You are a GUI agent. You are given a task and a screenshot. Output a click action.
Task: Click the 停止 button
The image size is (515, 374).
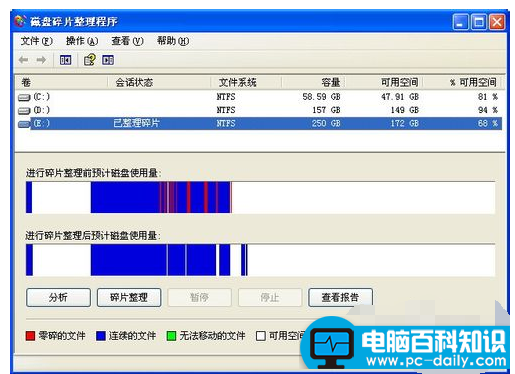pyautogui.click(x=270, y=297)
